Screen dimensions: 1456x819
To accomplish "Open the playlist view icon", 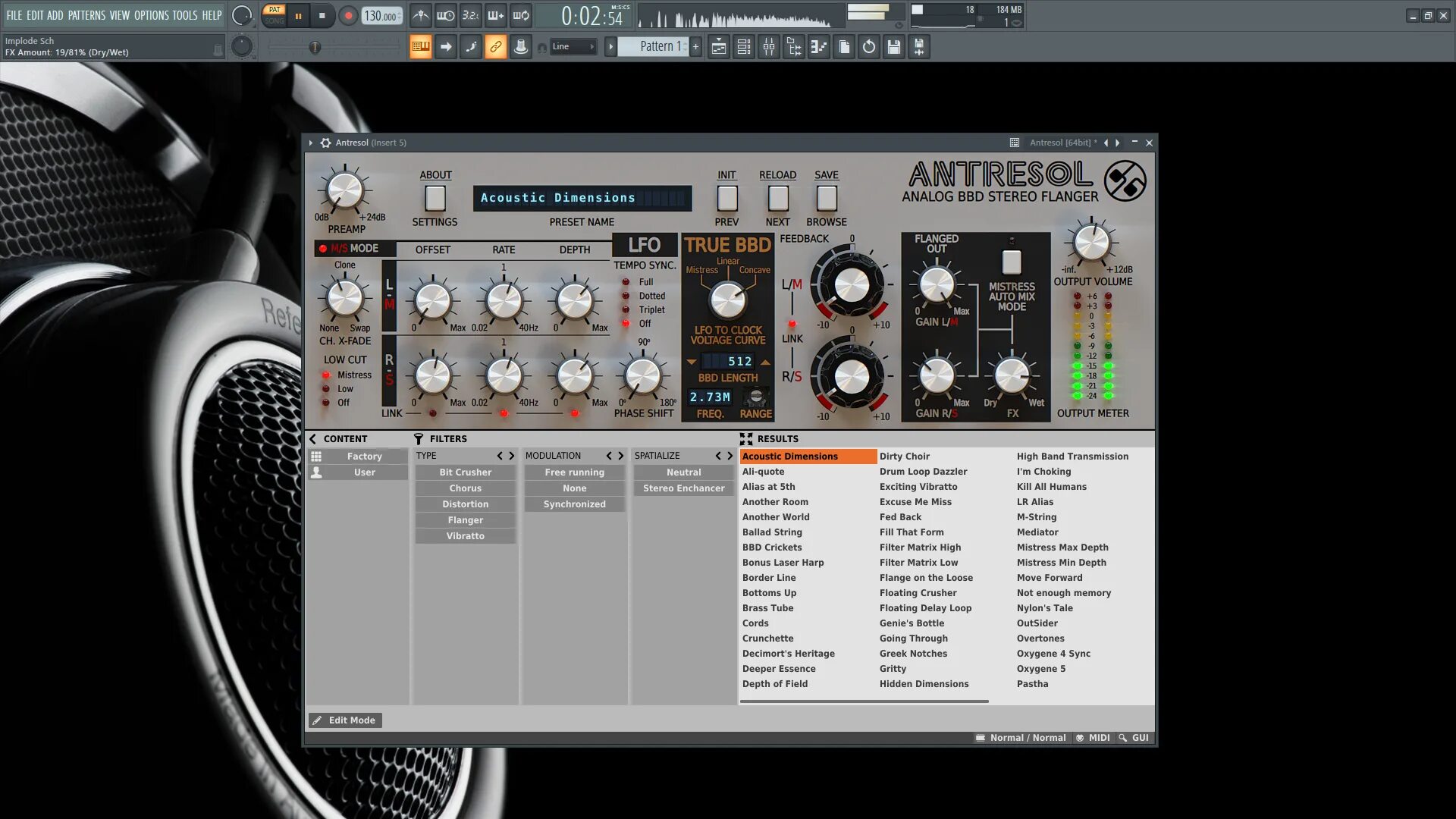I will click(718, 47).
